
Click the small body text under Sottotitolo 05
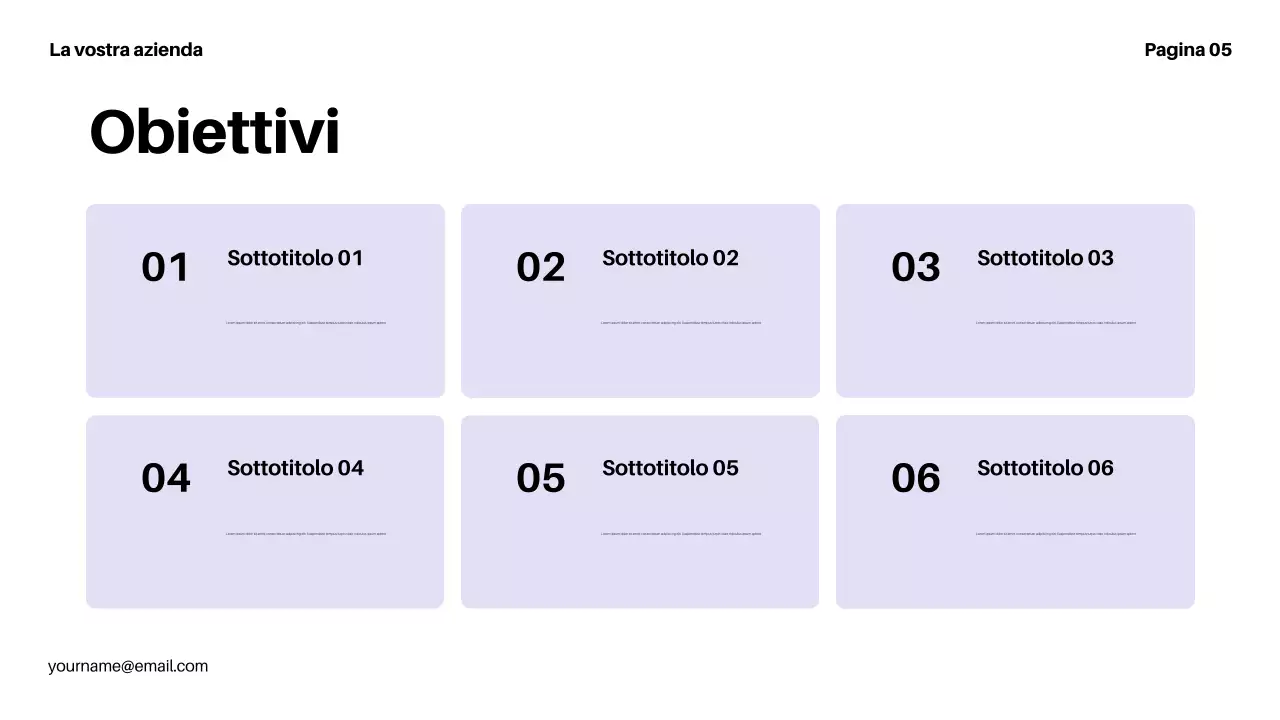pos(681,534)
